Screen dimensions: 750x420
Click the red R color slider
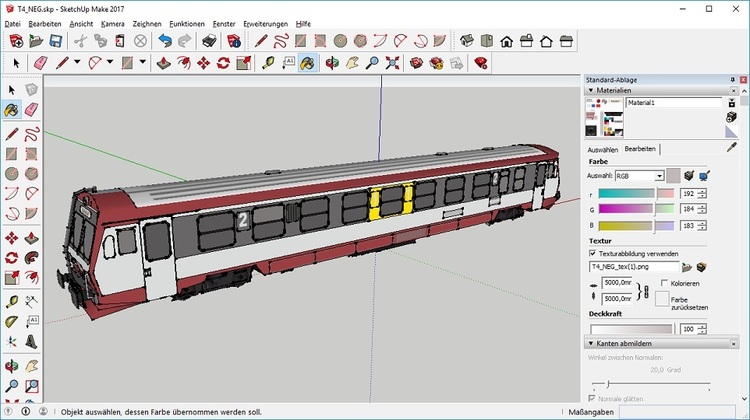[636, 194]
